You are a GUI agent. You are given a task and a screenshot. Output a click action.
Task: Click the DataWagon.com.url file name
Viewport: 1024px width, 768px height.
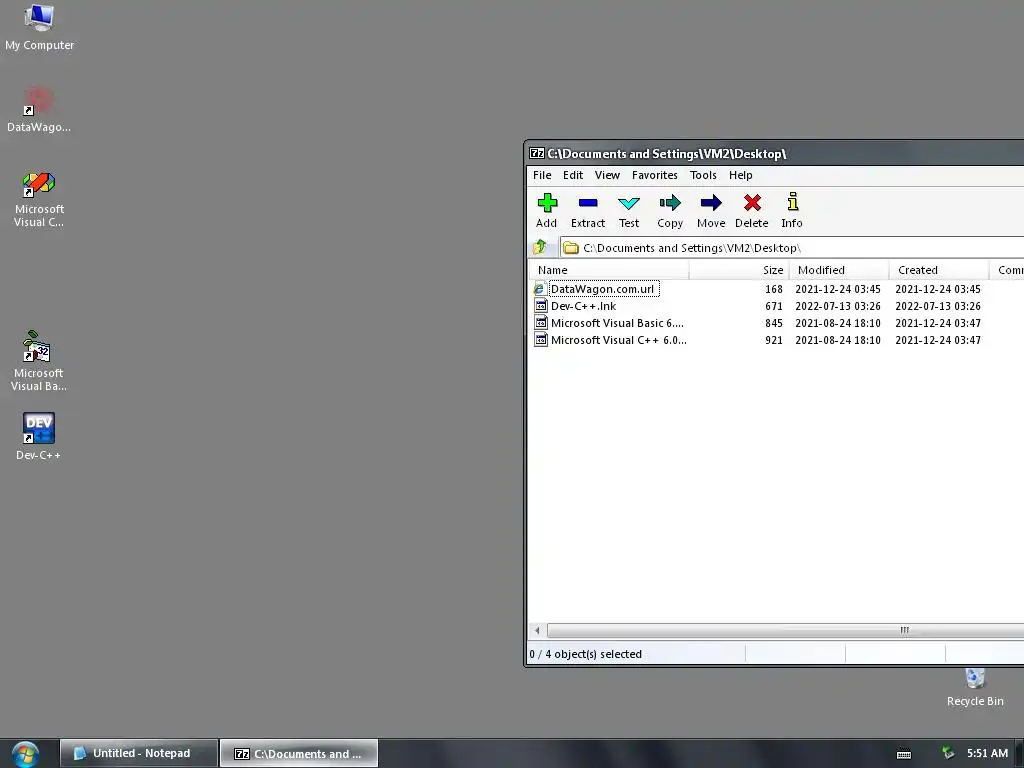(x=602, y=289)
